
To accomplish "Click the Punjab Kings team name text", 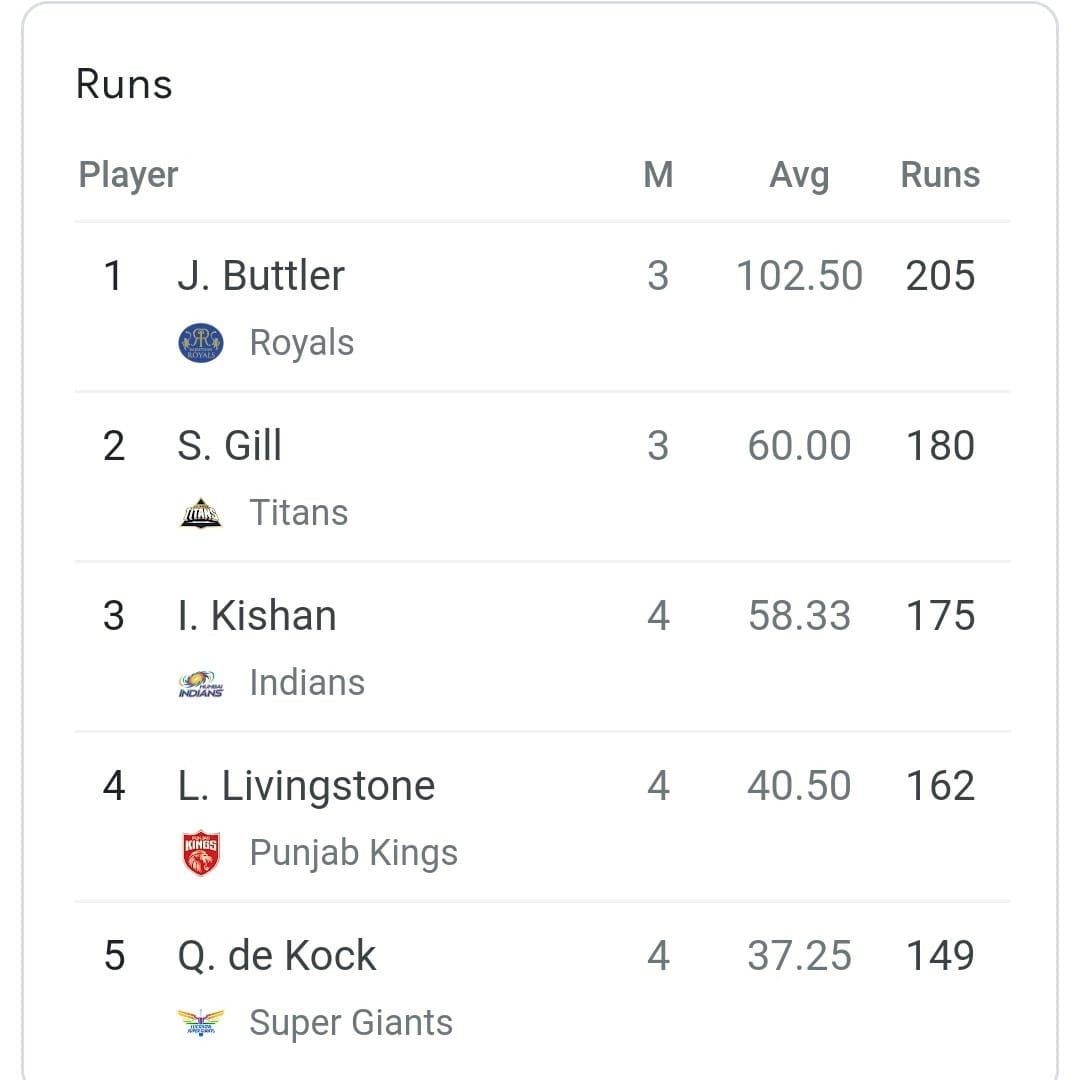I will pyautogui.click(x=352, y=851).
